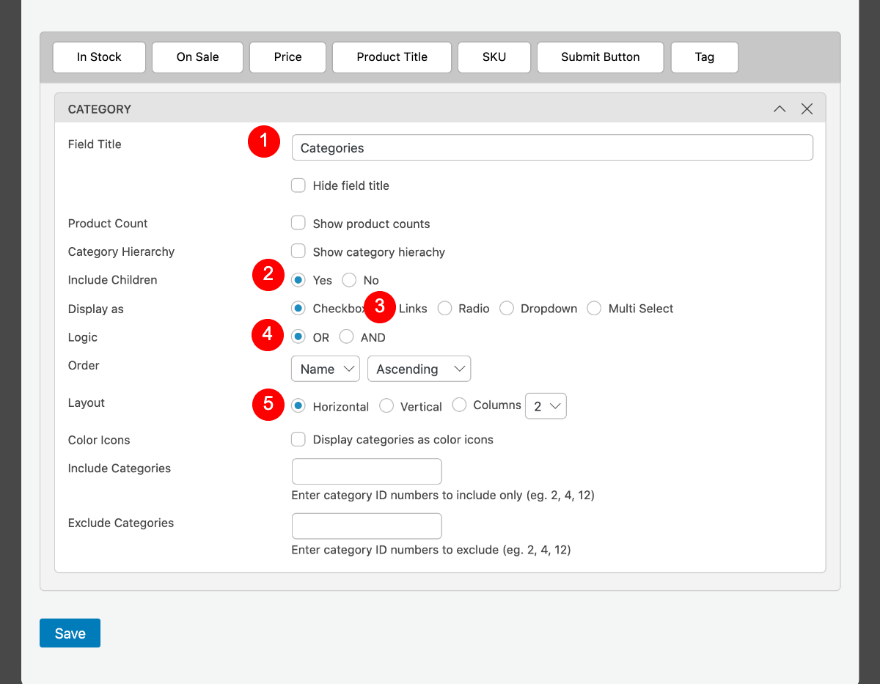Set Include Children to No
This screenshot has width=880, height=684.
349,280
